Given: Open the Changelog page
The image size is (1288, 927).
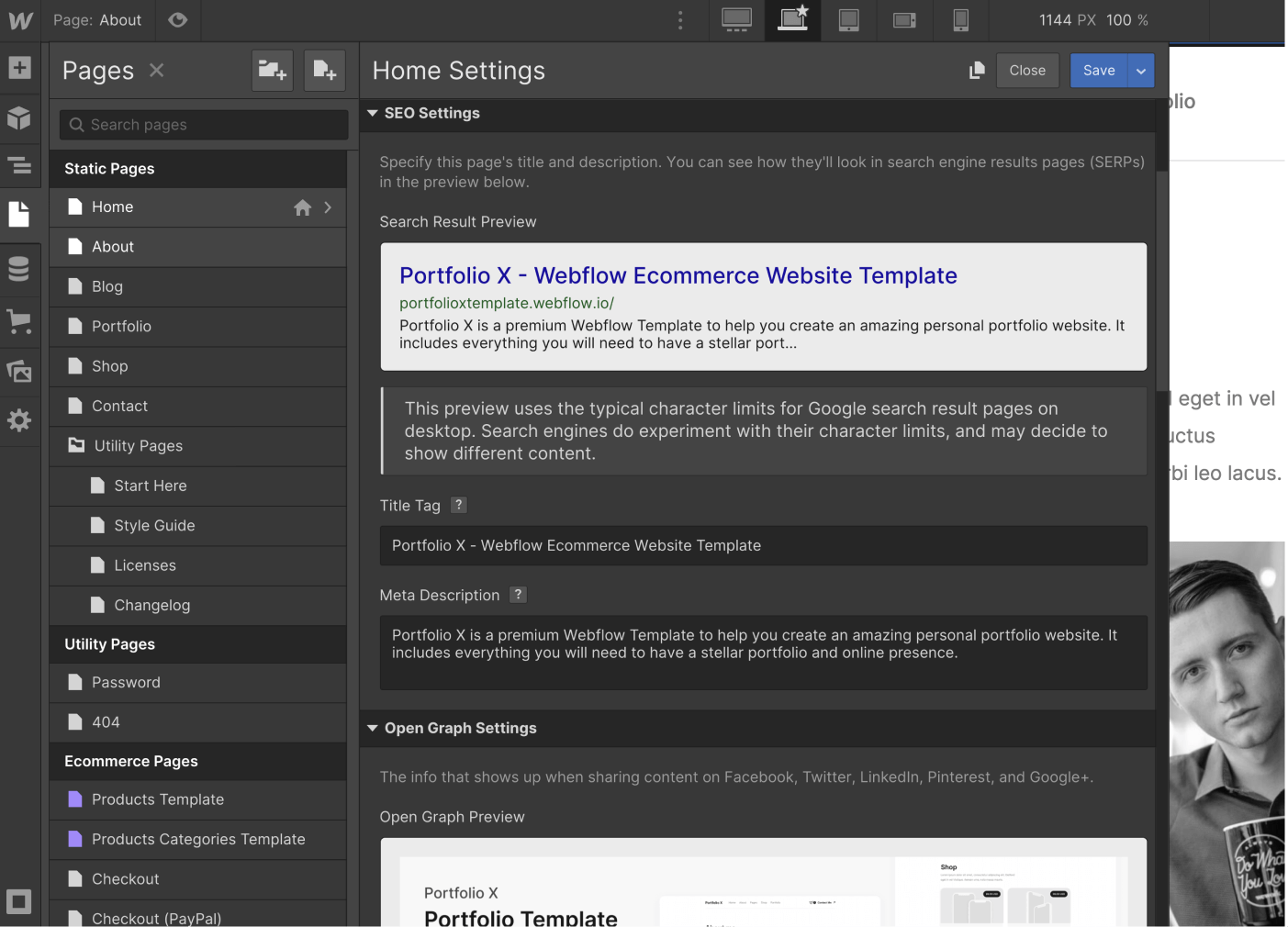Looking at the screenshot, I should [x=197, y=605].
